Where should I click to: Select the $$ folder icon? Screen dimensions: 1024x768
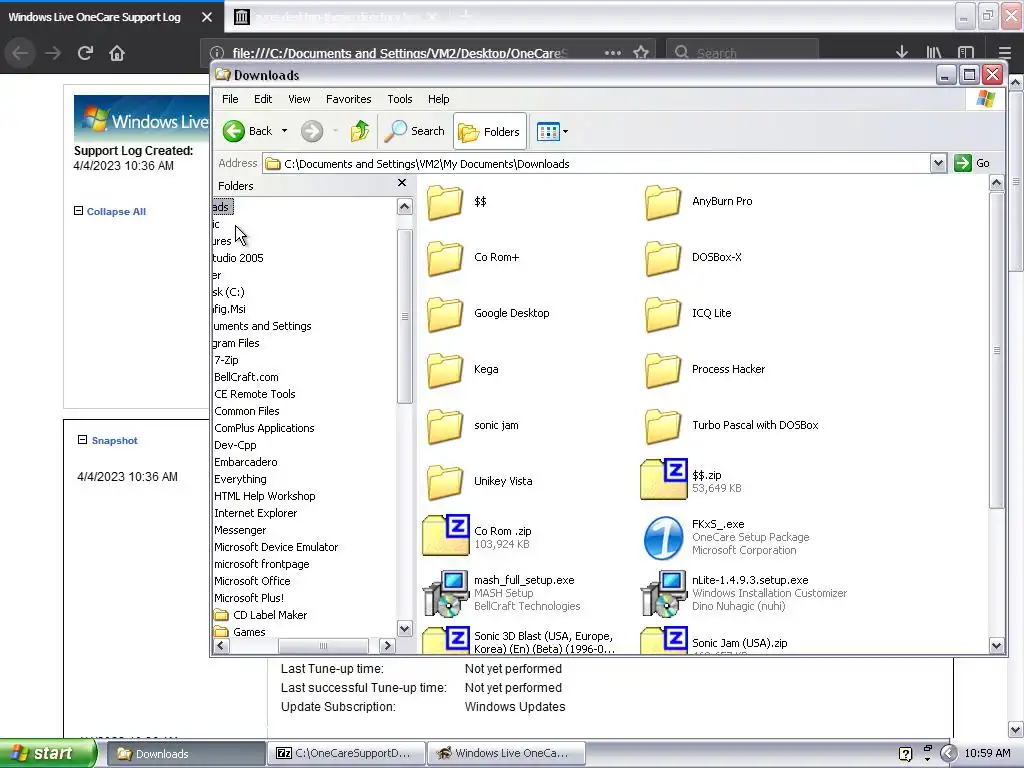point(445,202)
